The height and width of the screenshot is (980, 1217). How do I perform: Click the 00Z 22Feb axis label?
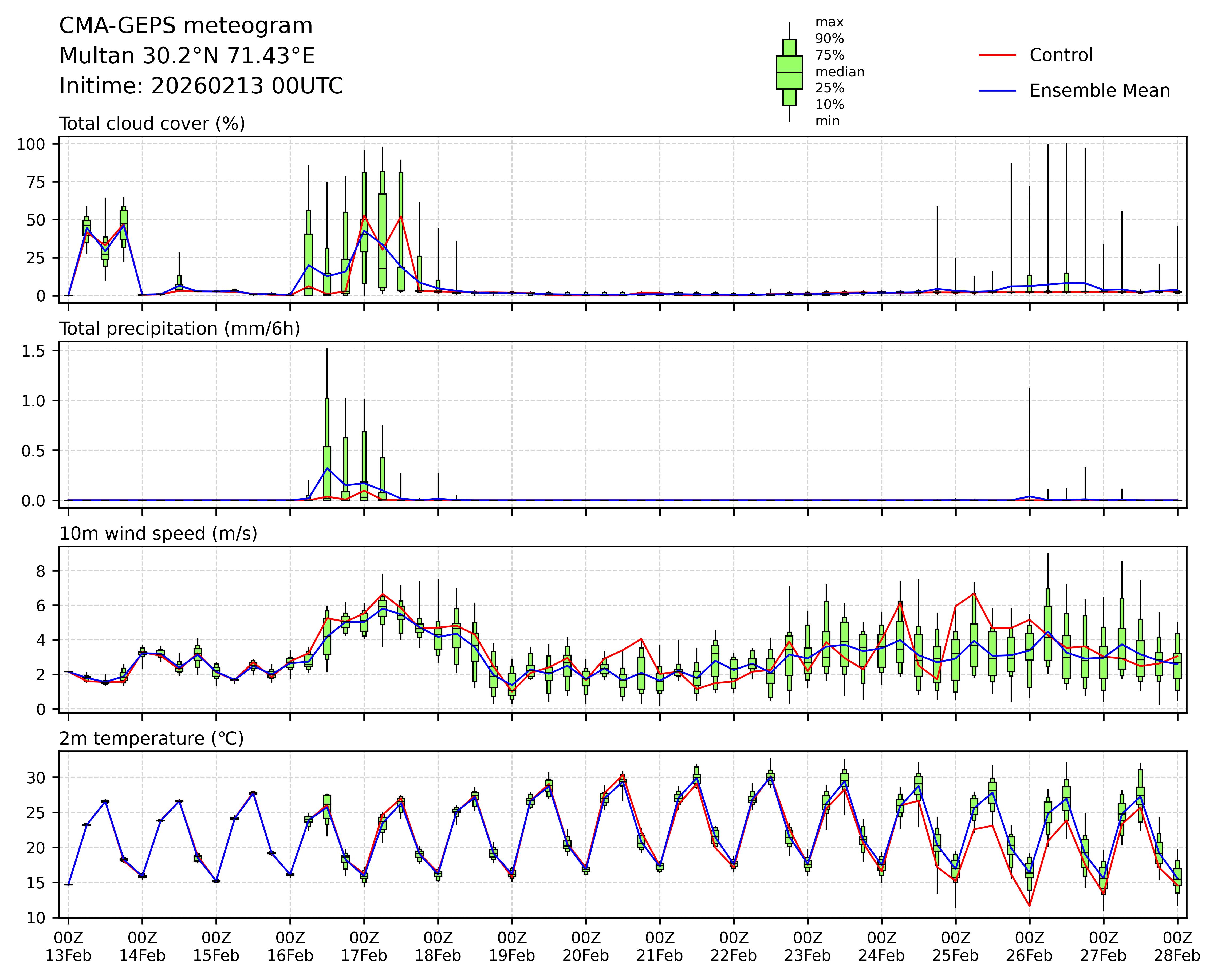(x=734, y=947)
